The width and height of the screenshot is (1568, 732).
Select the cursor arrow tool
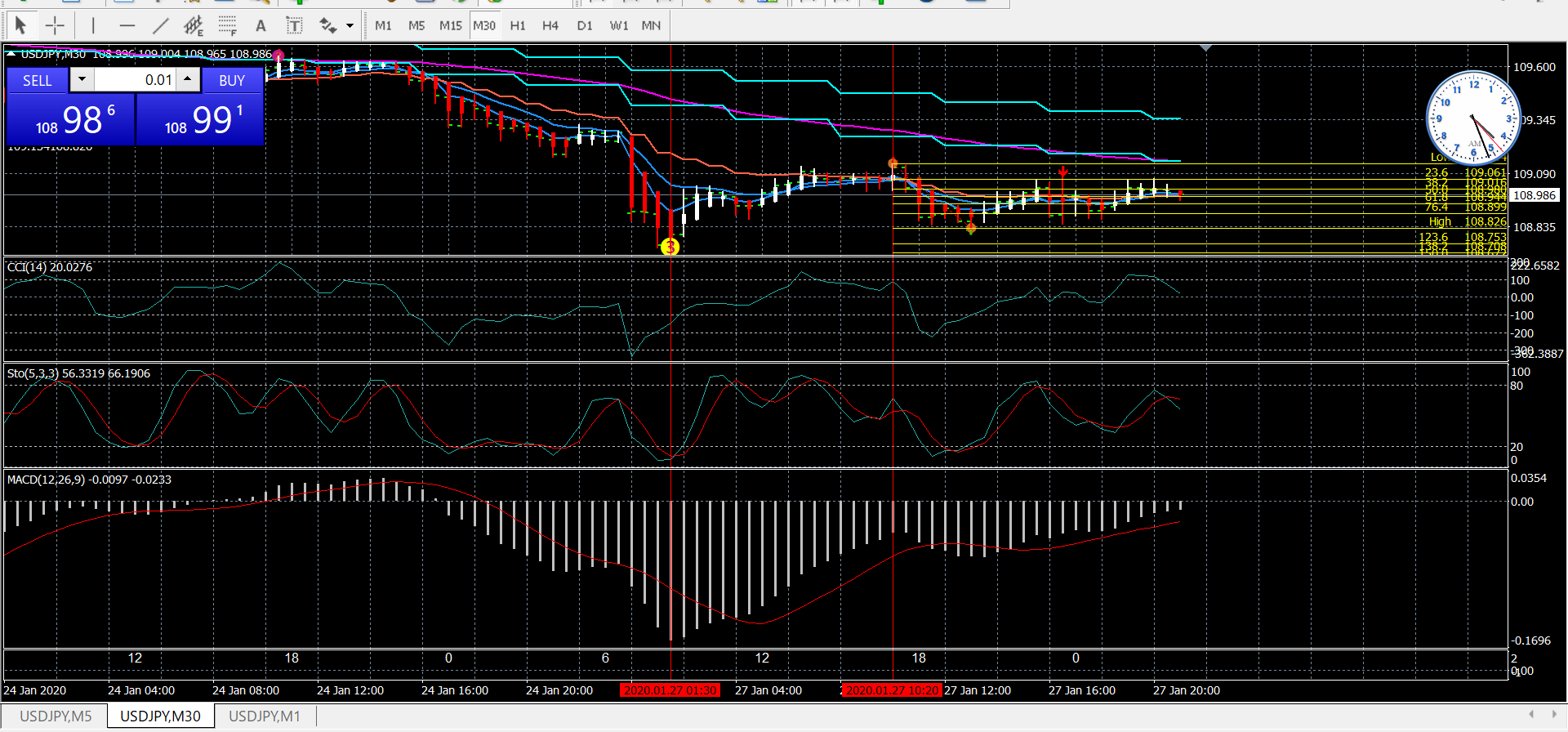pos(21,25)
